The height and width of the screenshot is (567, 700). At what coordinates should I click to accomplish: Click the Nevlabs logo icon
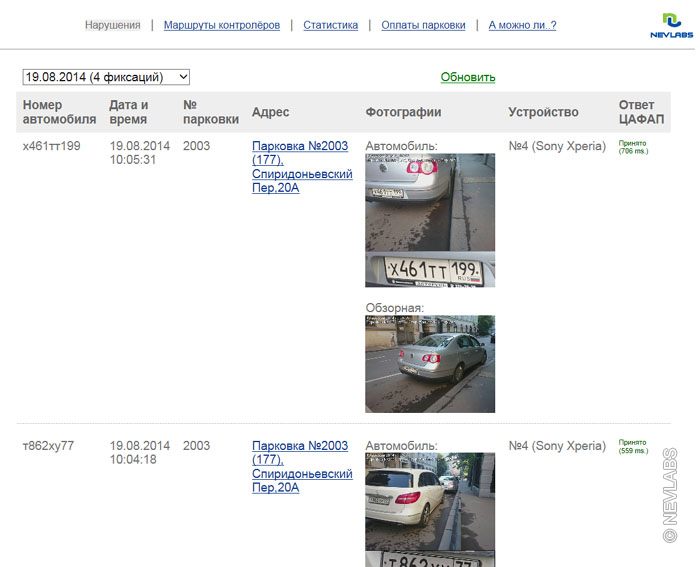[670, 25]
